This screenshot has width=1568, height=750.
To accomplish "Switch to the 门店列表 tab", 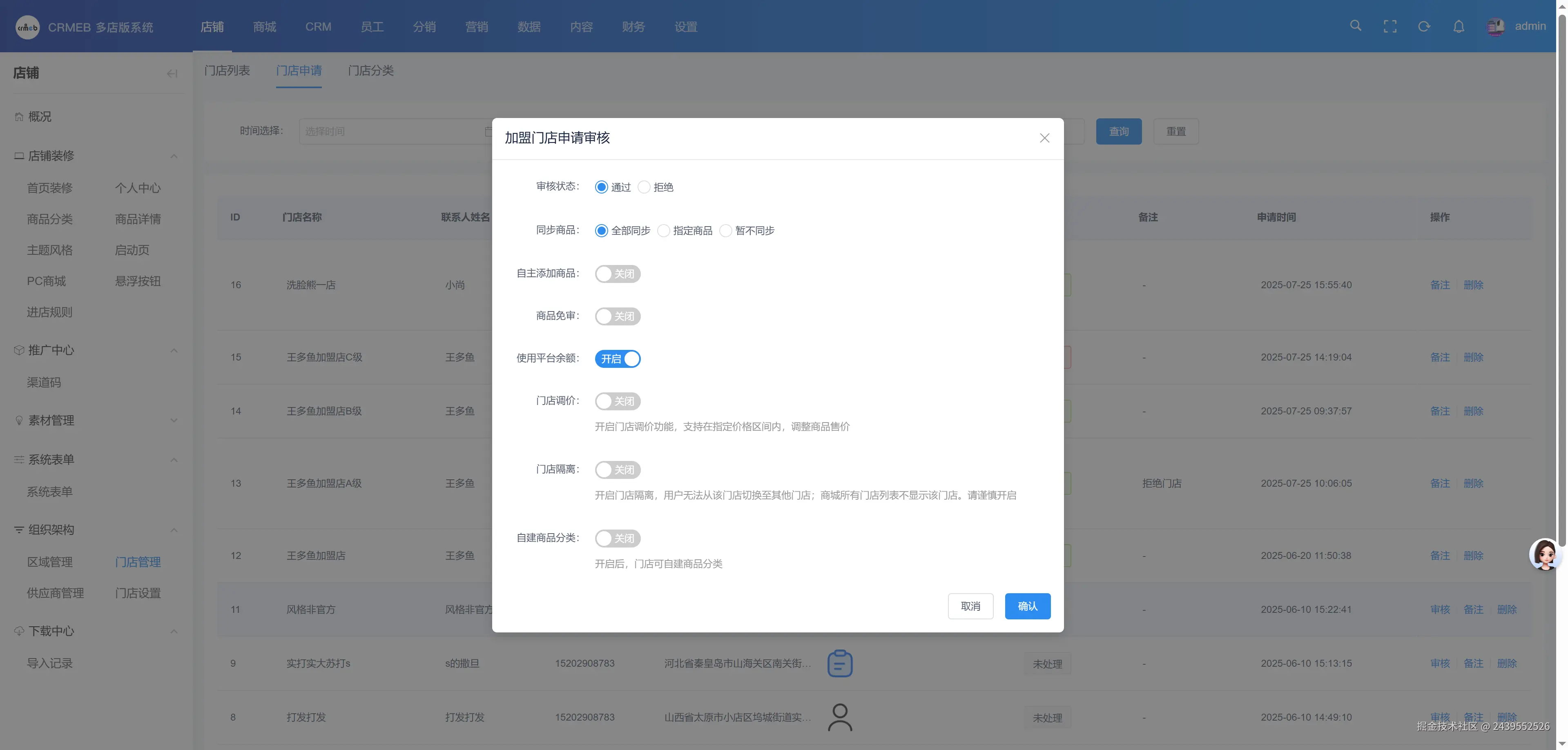I will click(x=227, y=71).
